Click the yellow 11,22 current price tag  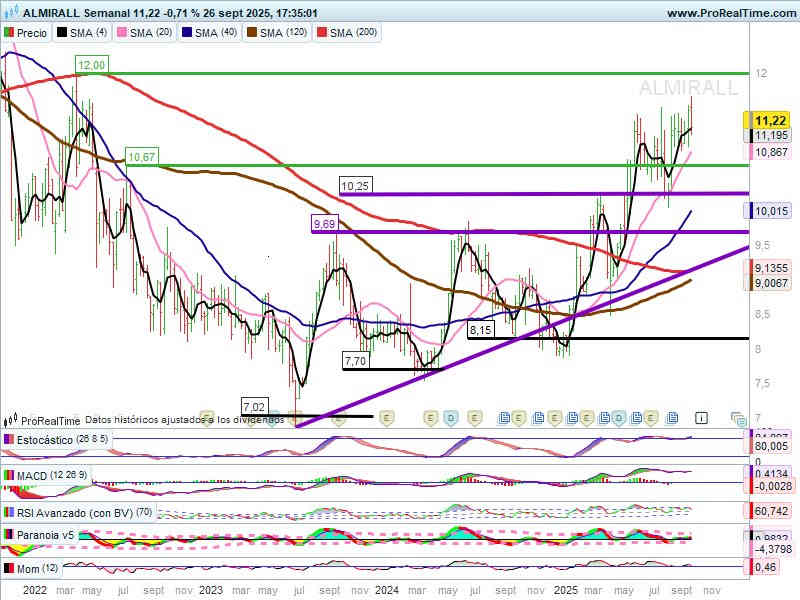click(x=767, y=121)
